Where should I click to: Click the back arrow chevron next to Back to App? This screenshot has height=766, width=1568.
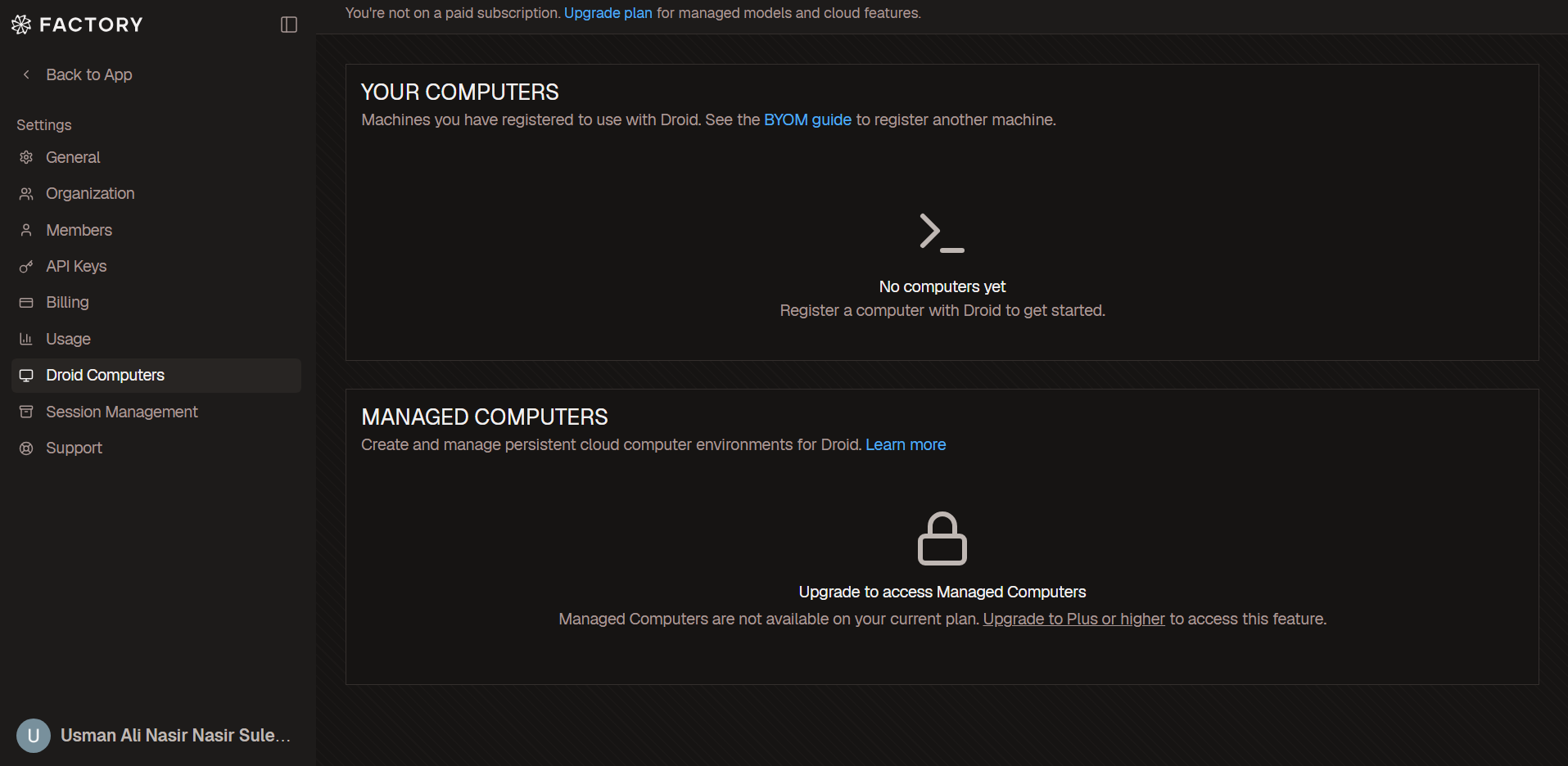26,74
